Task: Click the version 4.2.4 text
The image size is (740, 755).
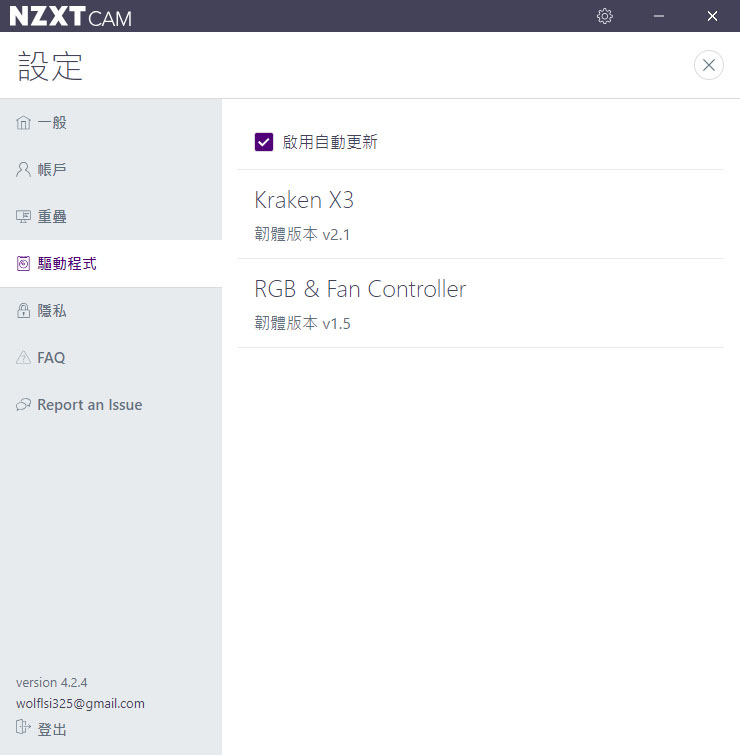Action: coord(52,682)
